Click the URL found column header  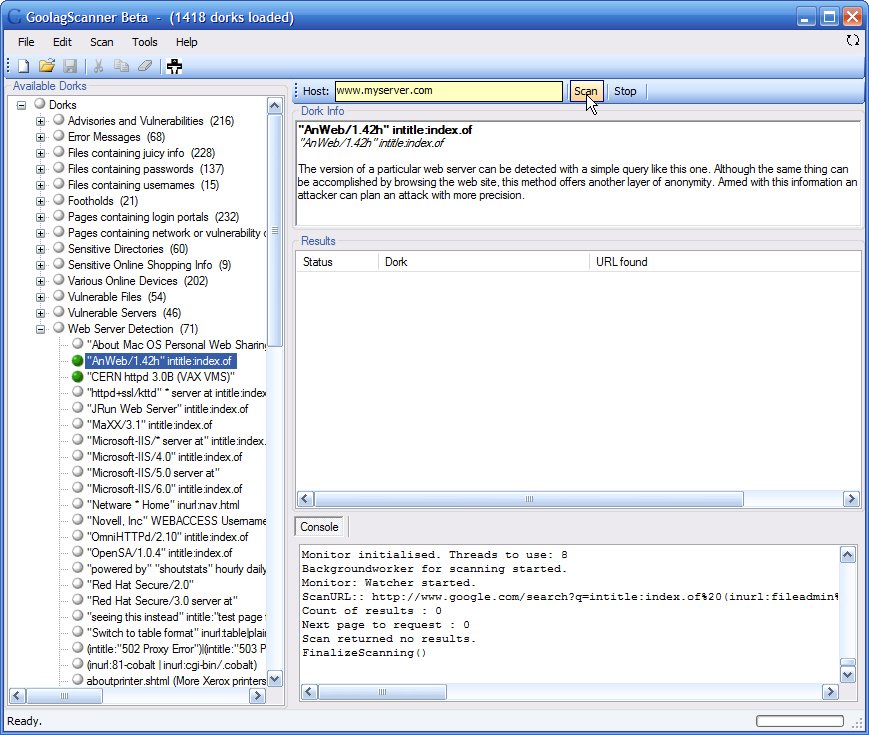click(725, 262)
